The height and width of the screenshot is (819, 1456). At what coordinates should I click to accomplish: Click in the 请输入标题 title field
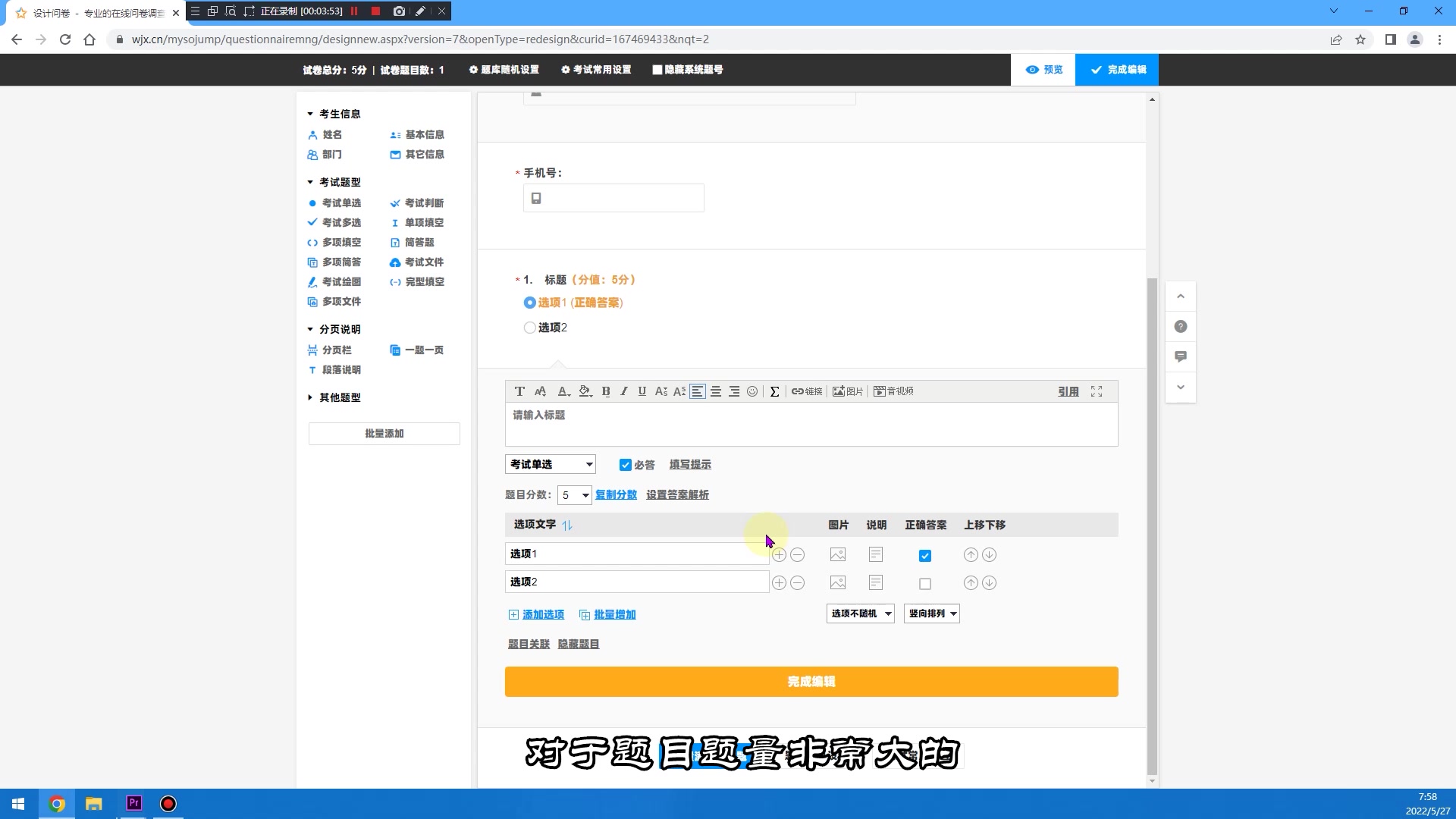[811, 424]
